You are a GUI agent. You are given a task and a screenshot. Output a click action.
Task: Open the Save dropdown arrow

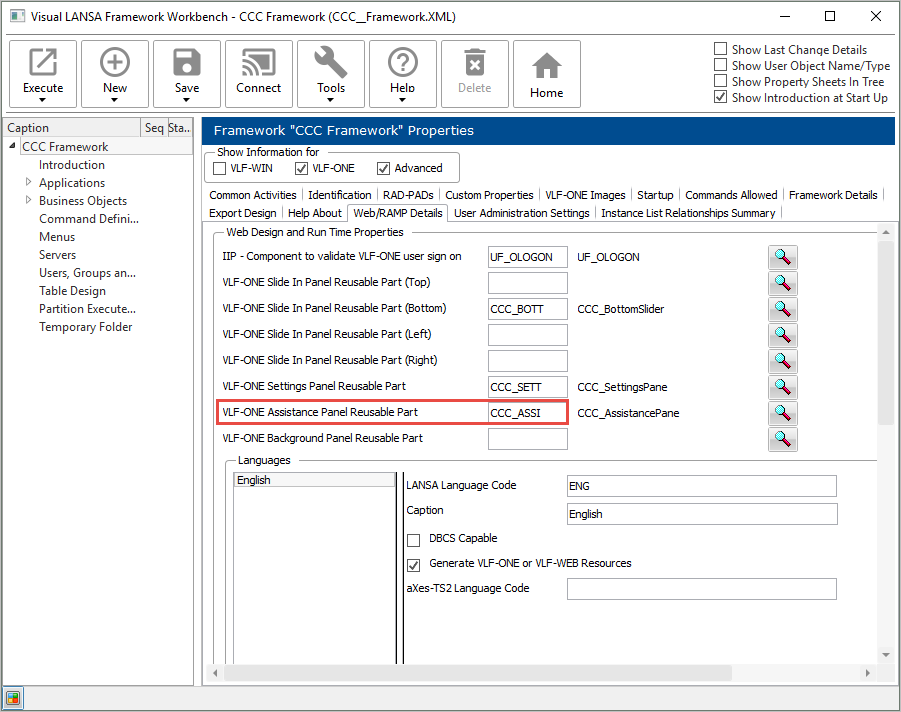[186, 100]
